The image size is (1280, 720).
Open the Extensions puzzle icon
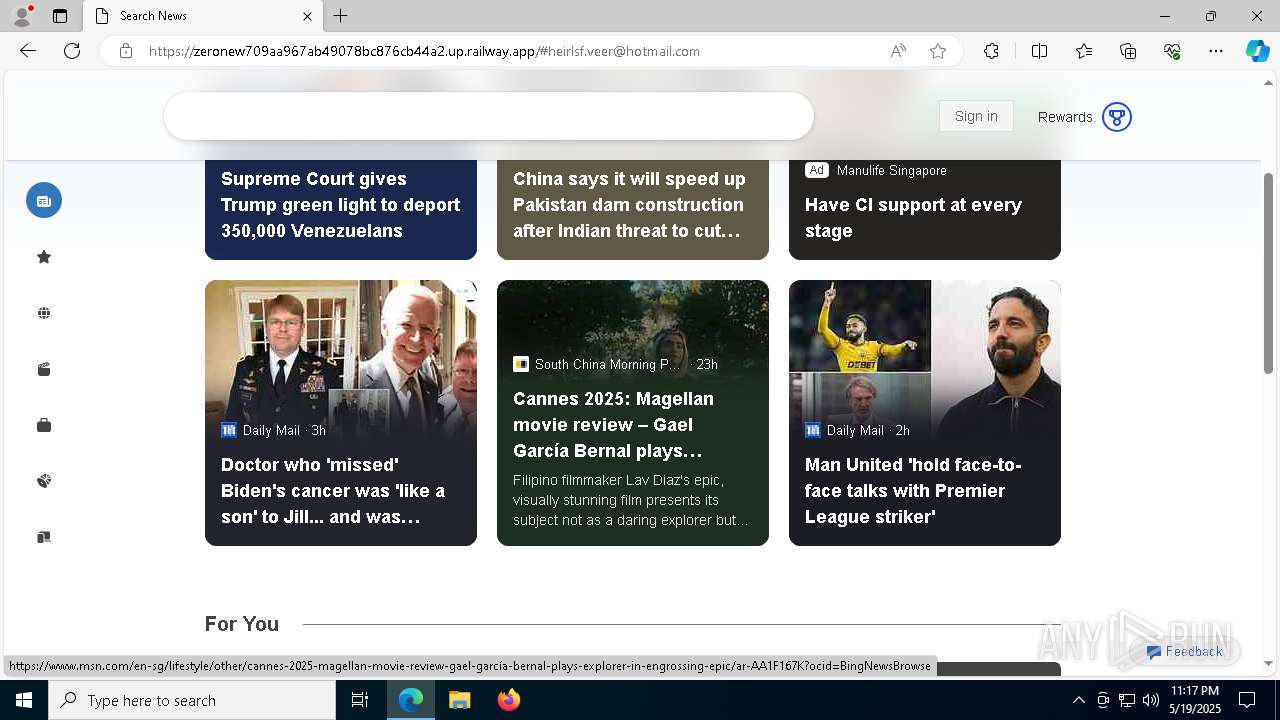tap(991, 51)
